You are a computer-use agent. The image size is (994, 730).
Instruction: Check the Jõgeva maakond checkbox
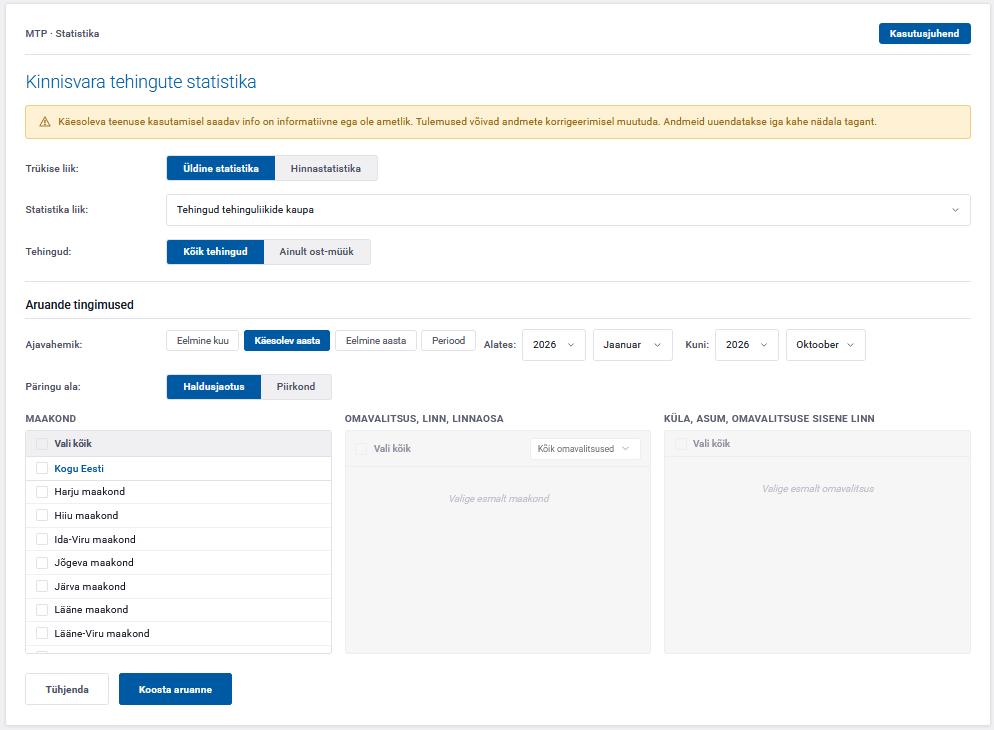42,563
